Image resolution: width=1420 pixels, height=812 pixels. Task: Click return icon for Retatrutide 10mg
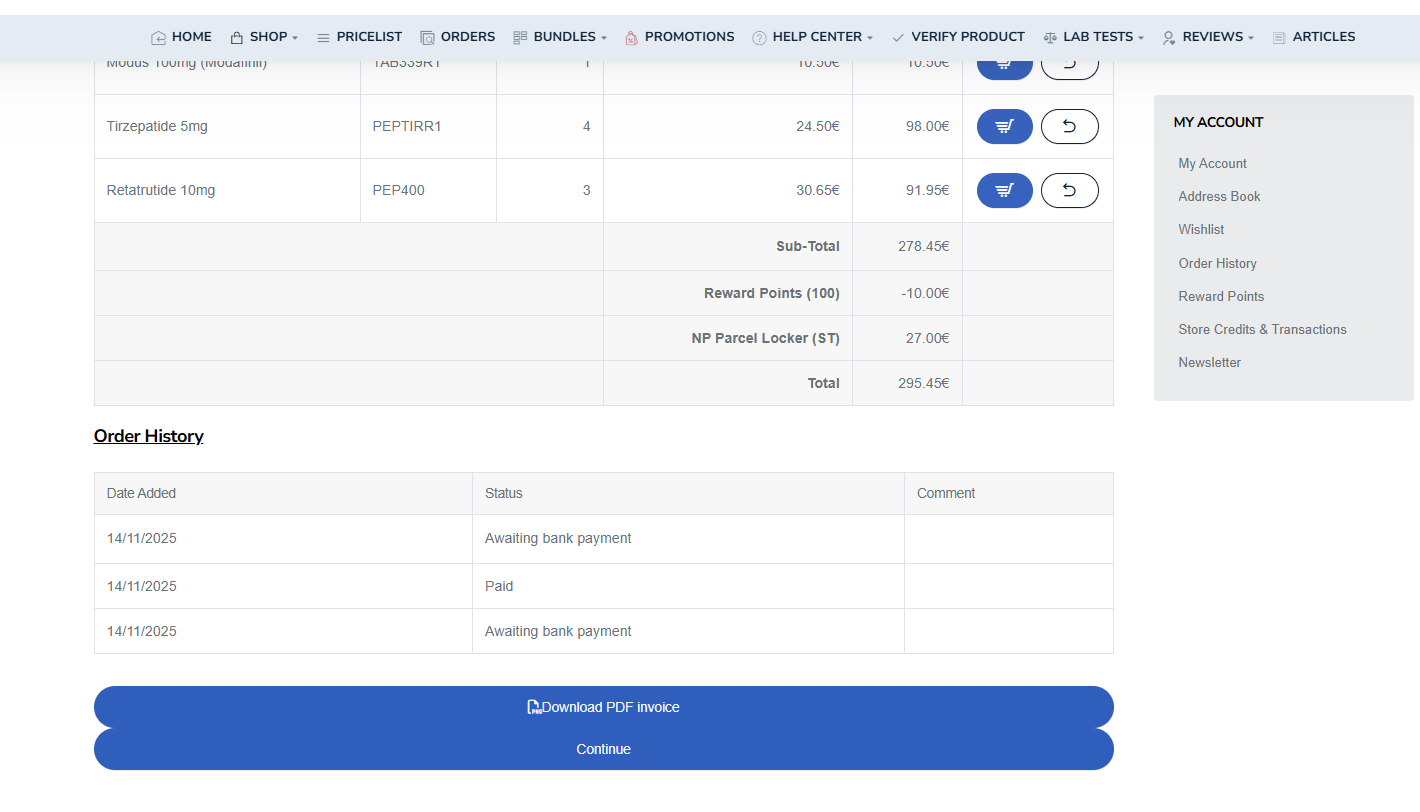pyautogui.click(x=1069, y=191)
